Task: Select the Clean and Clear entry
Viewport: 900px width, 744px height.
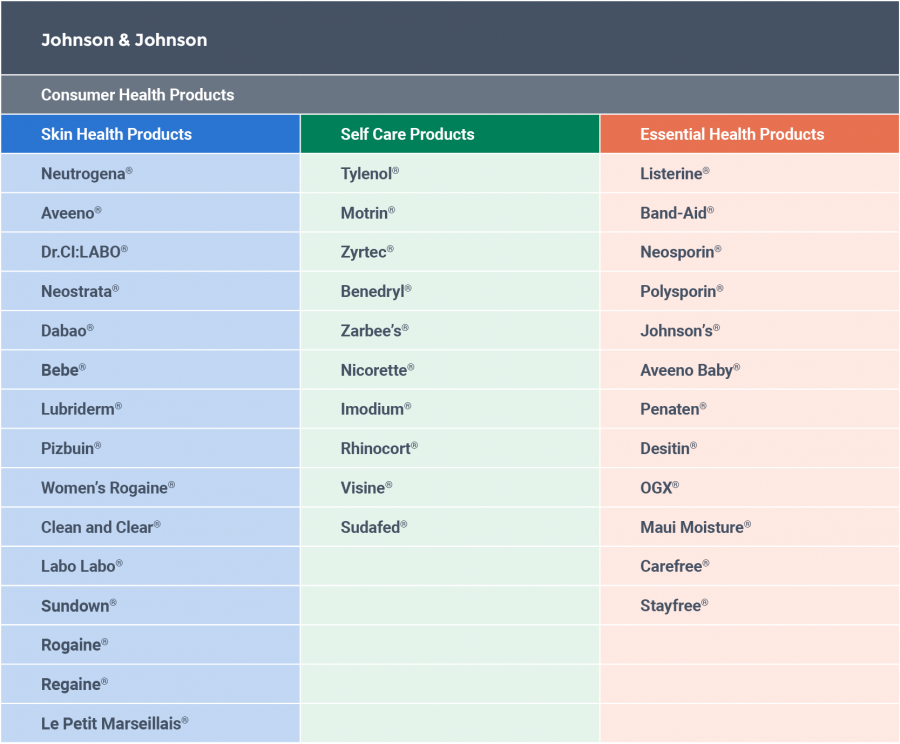Action: pyautogui.click(x=98, y=527)
